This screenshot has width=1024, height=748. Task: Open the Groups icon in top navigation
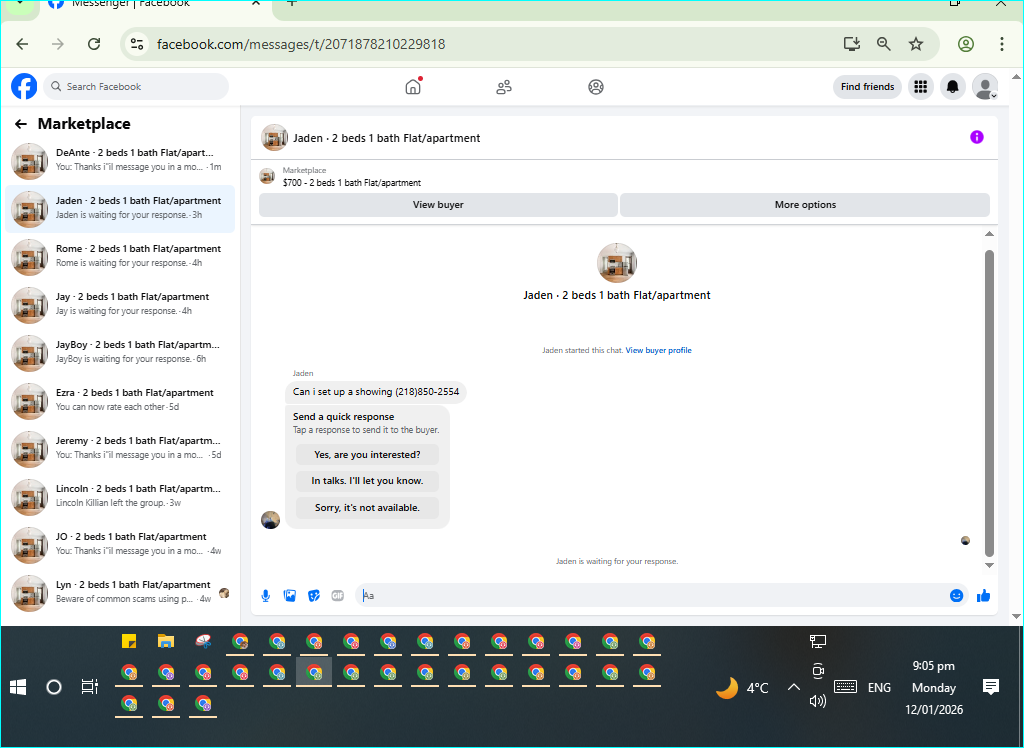click(596, 87)
